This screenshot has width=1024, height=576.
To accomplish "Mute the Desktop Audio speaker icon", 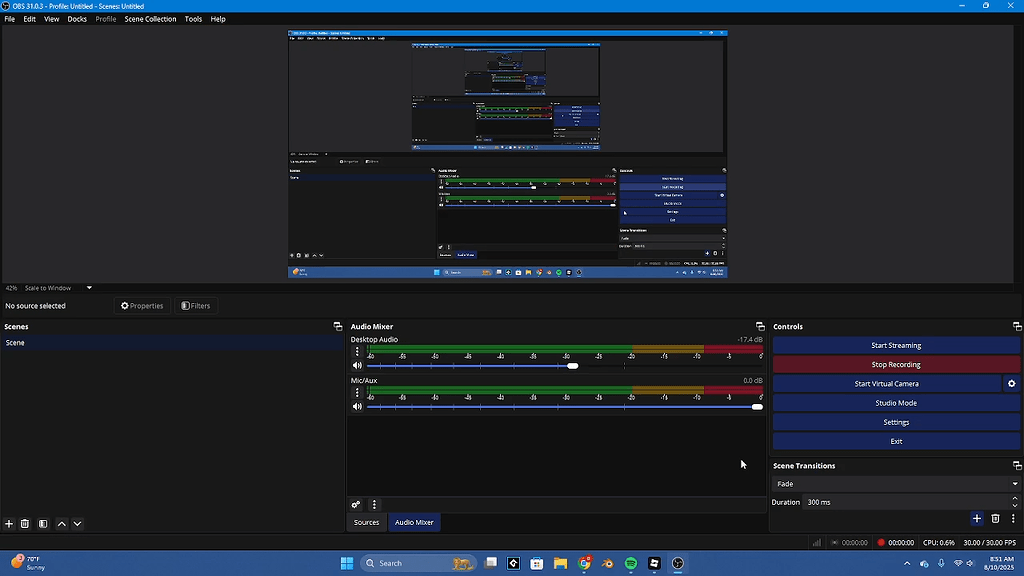I will click(x=357, y=366).
